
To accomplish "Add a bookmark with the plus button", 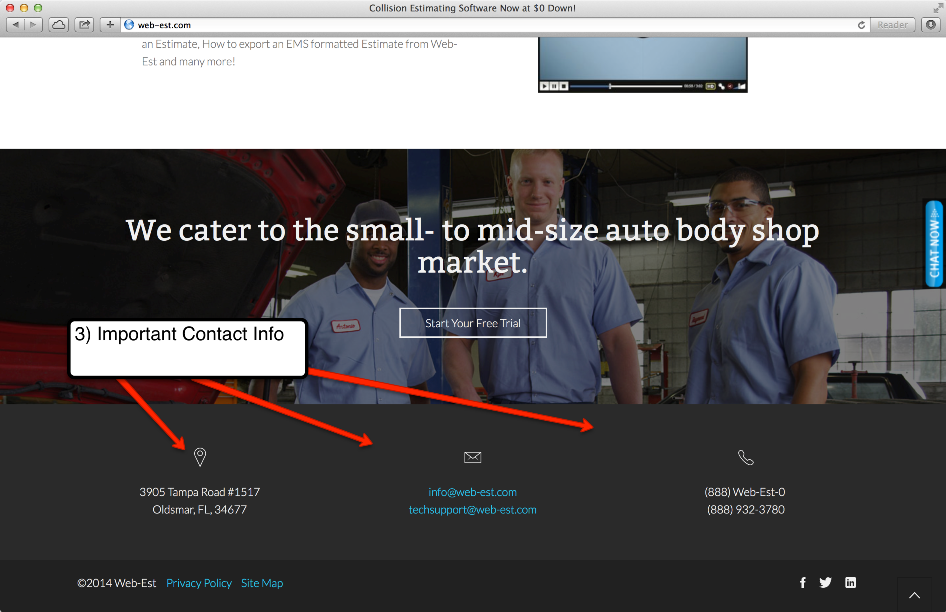I will (x=110, y=25).
